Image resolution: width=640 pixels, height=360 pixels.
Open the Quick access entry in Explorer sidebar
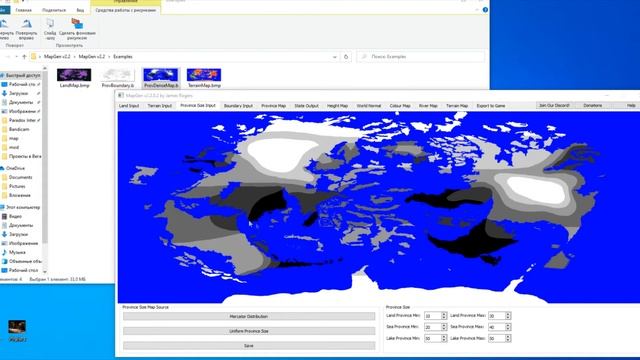coord(21,76)
